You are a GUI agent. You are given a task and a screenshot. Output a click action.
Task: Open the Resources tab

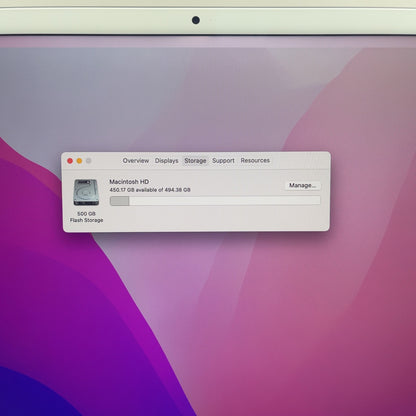pos(255,160)
